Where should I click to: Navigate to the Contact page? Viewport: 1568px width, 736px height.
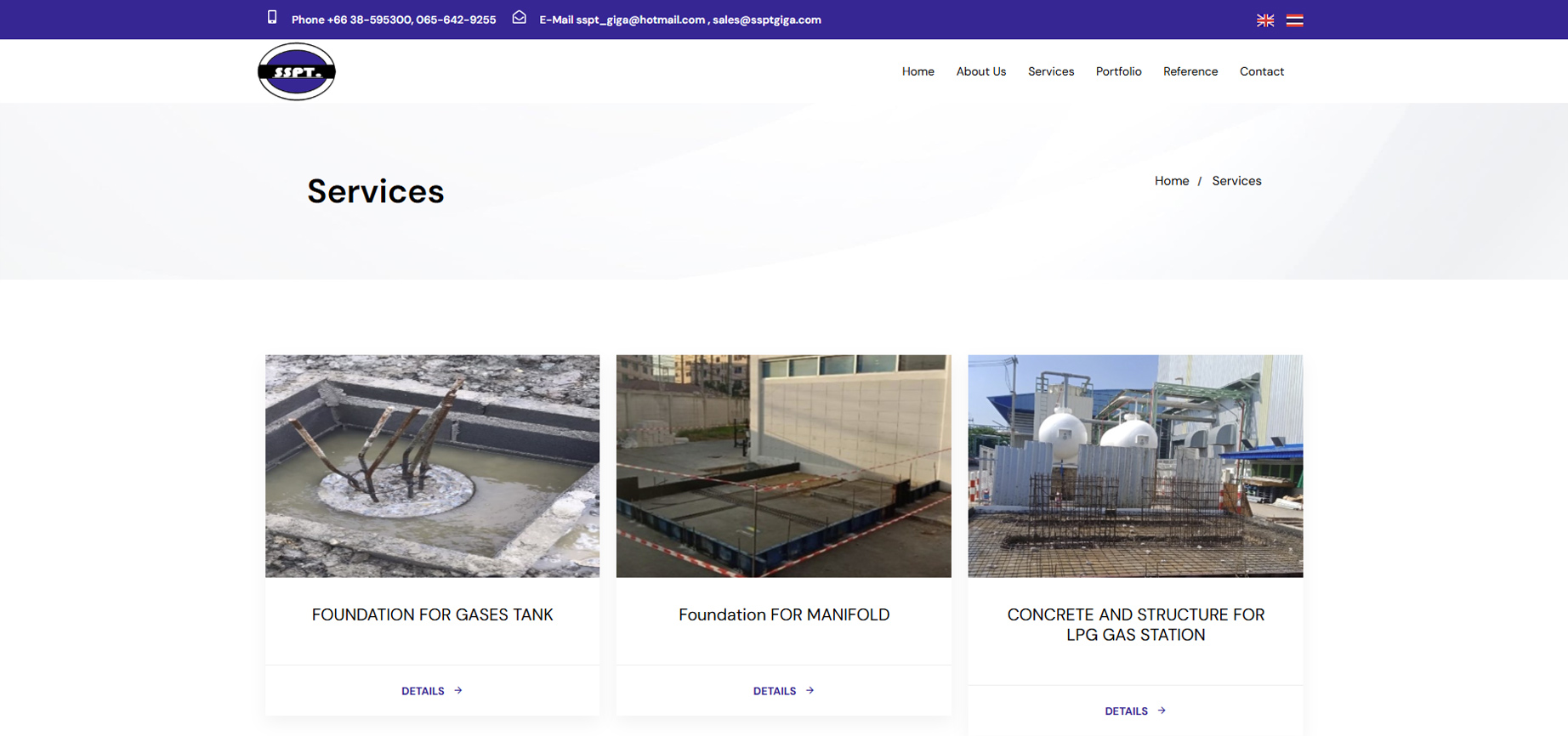(x=1261, y=71)
